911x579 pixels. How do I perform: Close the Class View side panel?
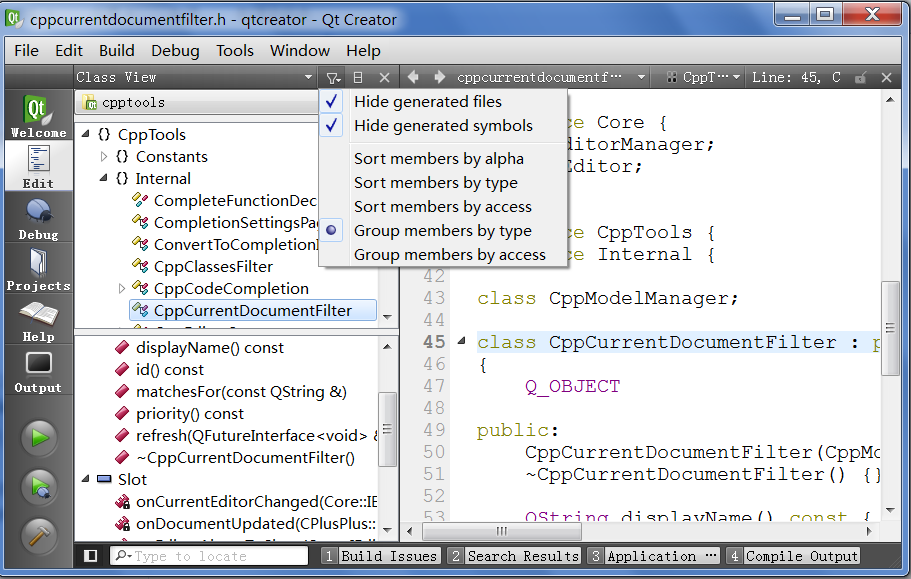[384, 77]
